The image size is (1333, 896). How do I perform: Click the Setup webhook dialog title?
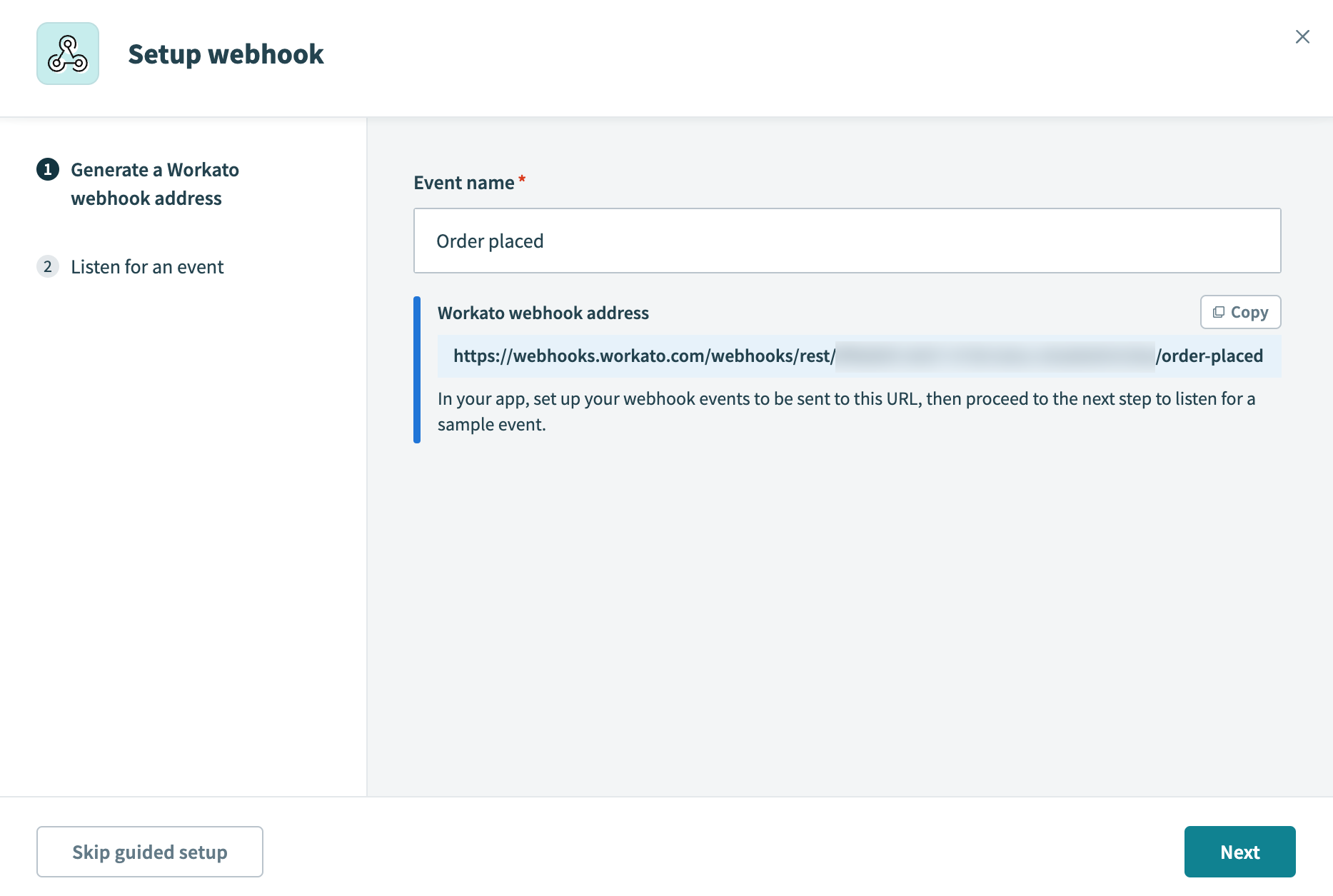(x=226, y=54)
